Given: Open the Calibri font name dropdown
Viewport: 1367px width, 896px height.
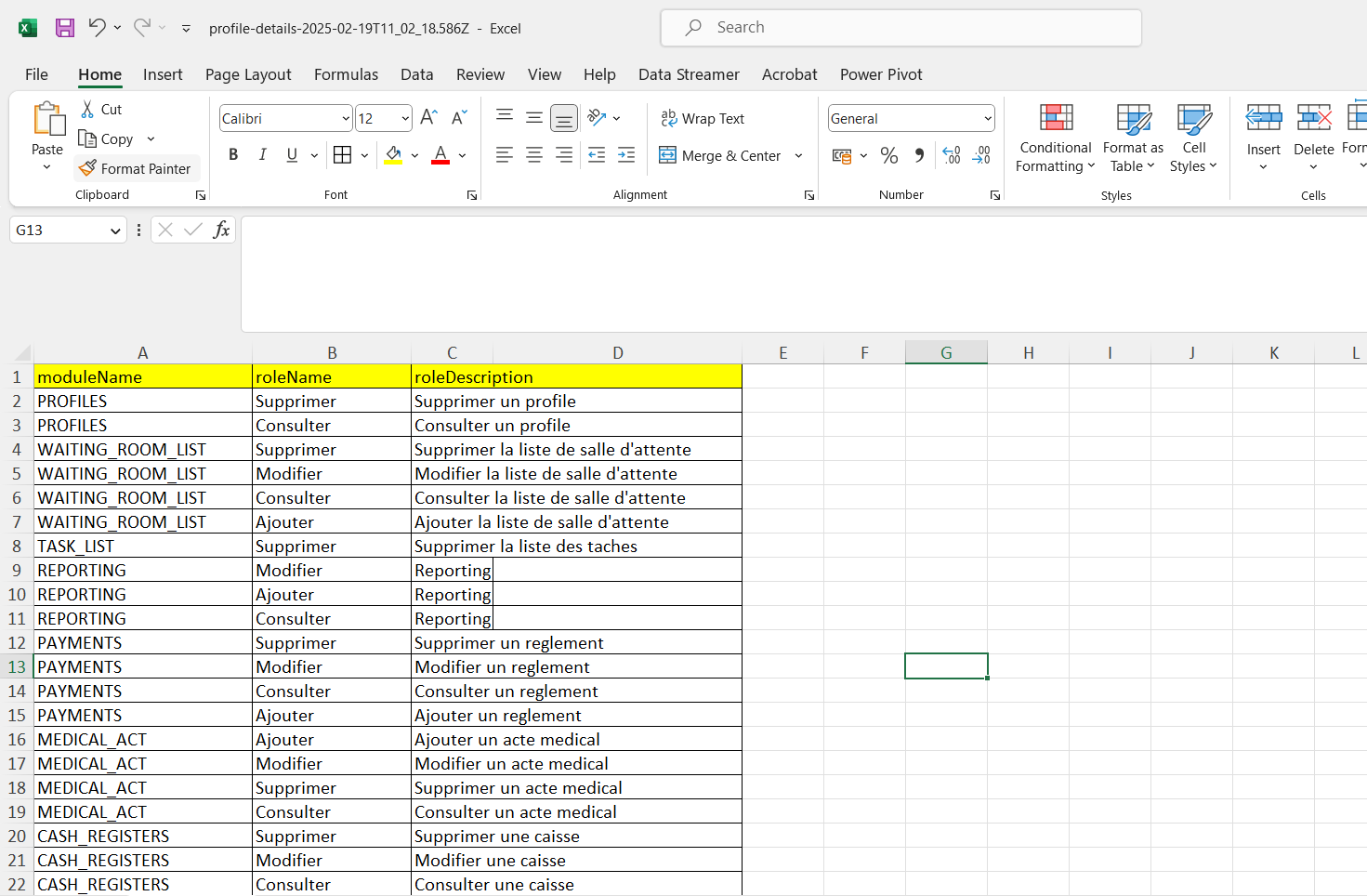Looking at the screenshot, I should pos(346,119).
